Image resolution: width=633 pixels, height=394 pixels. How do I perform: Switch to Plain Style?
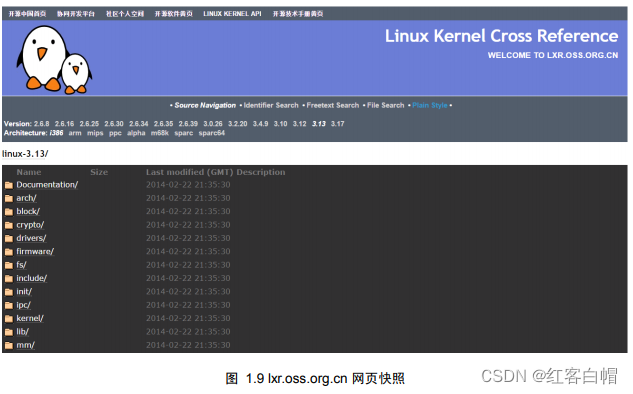[430, 105]
